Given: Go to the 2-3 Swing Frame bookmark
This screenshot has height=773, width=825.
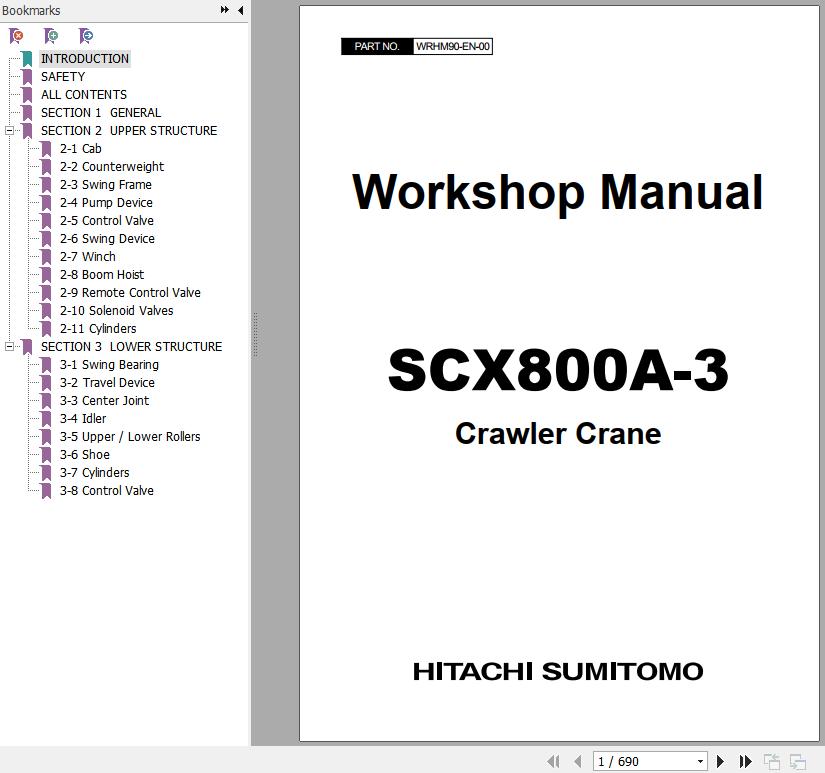Looking at the screenshot, I should click(106, 185).
